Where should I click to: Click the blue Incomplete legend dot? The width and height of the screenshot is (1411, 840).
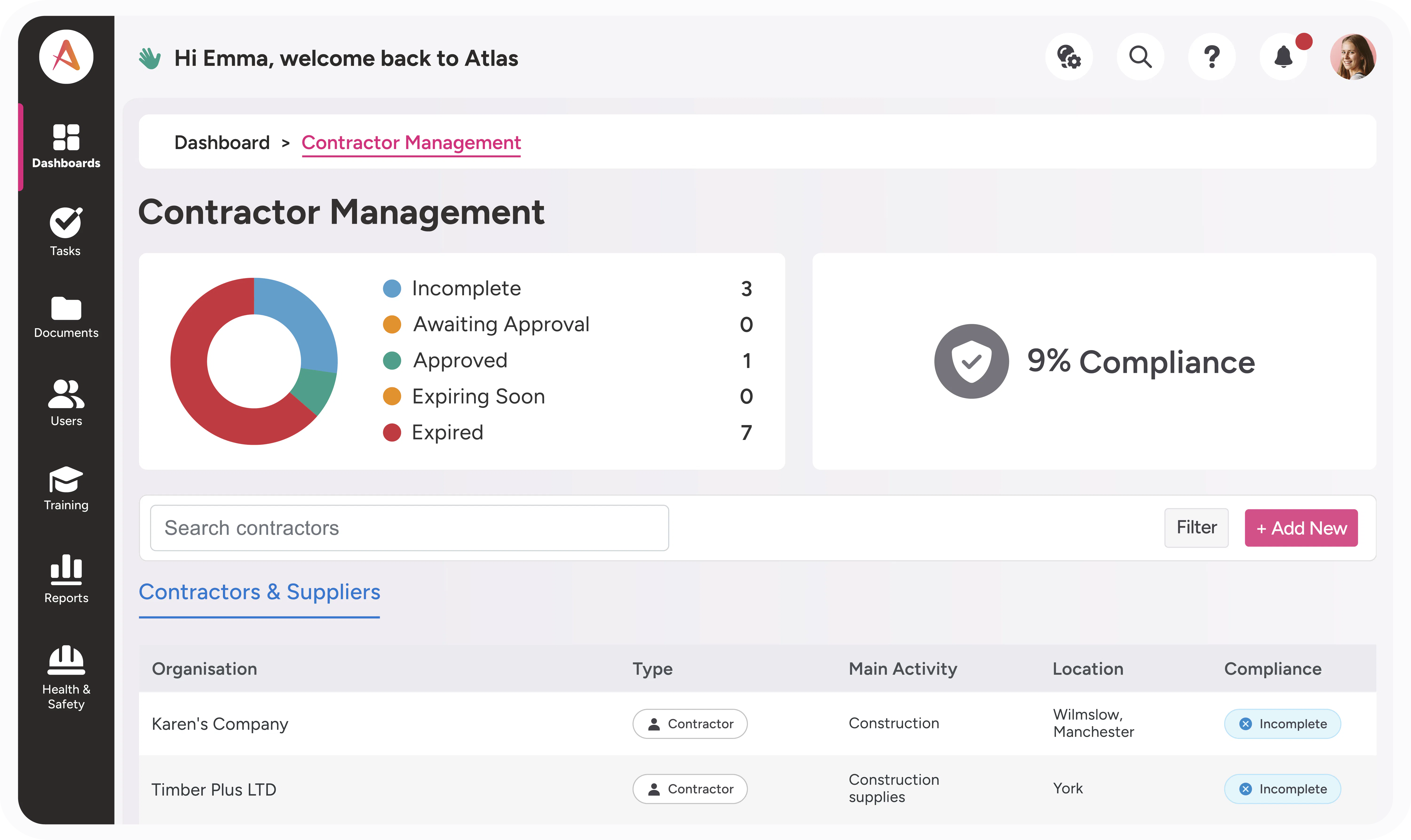(392, 289)
